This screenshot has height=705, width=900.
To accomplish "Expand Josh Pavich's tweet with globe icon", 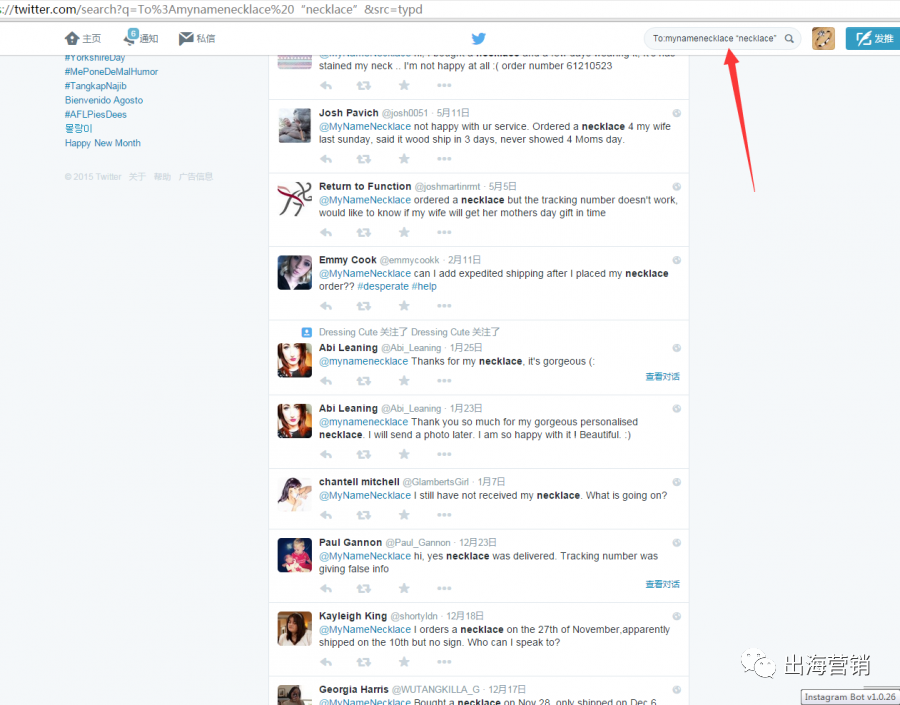I will [x=677, y=113].
